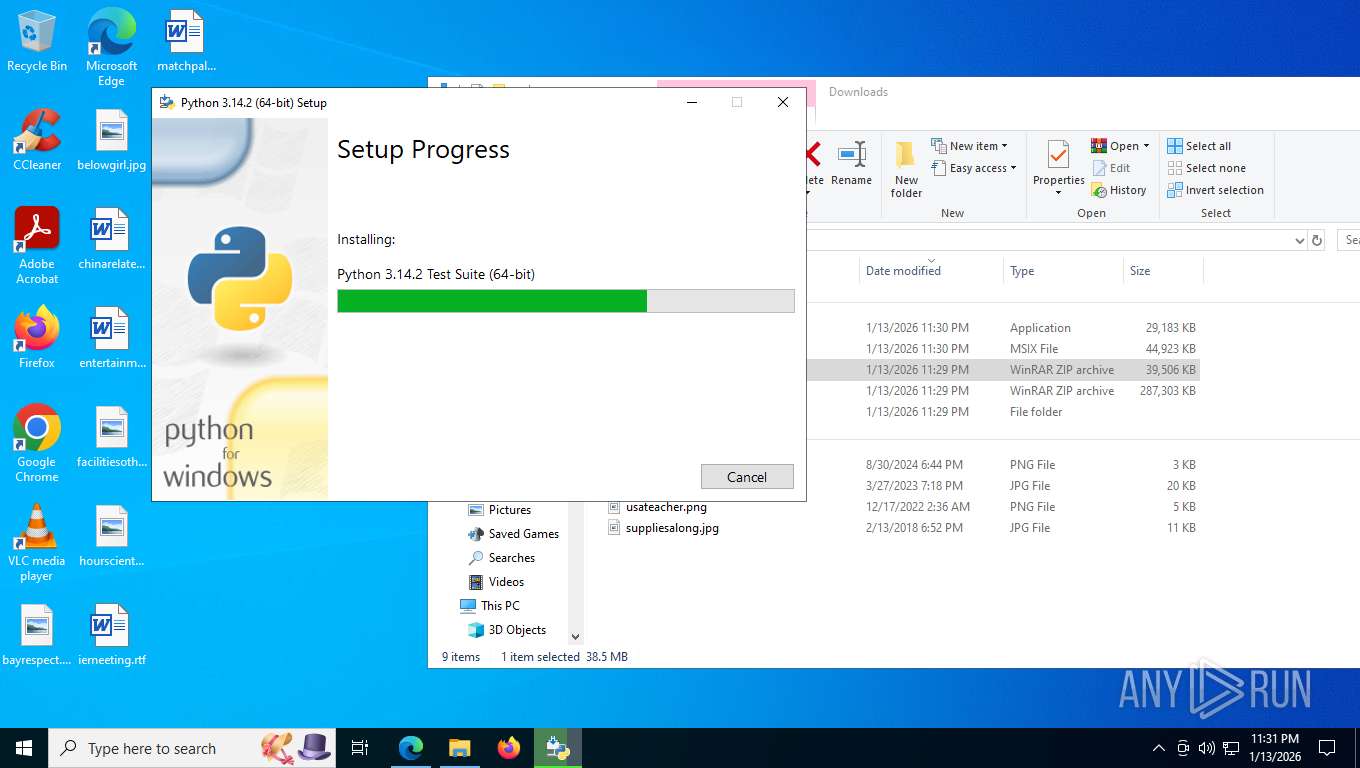
Task: Open the matchpal Word document icon
Action: point(186,41)
